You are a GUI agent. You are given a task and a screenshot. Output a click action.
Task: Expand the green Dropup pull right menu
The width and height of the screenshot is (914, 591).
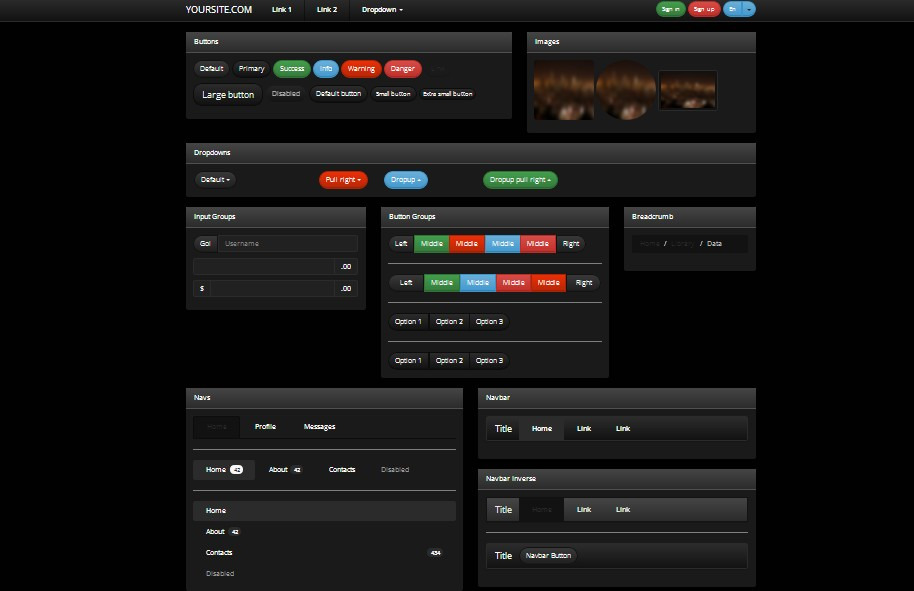tap(520, 180)
